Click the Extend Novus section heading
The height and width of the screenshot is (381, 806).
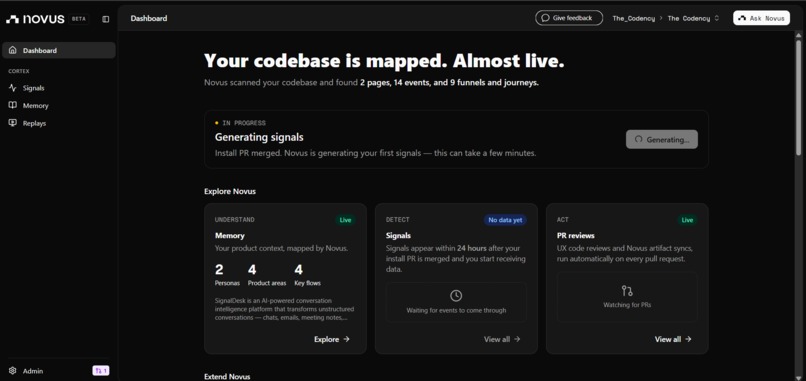pyautogui.click(x=227, y=377)
